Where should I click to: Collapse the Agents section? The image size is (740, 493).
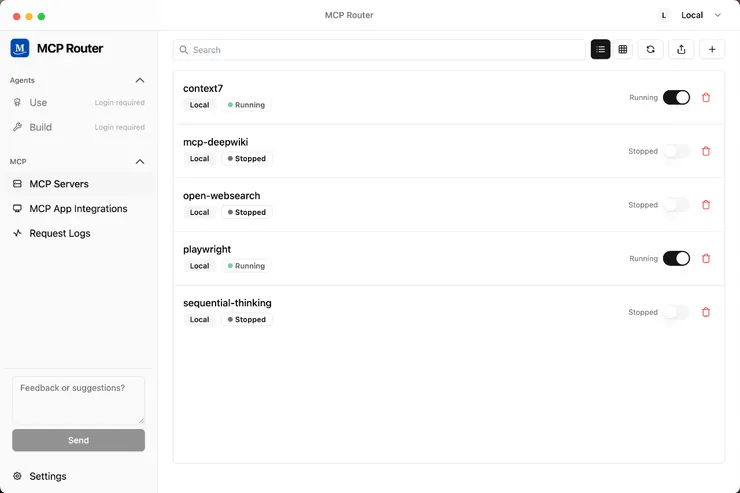click(140, 80)
